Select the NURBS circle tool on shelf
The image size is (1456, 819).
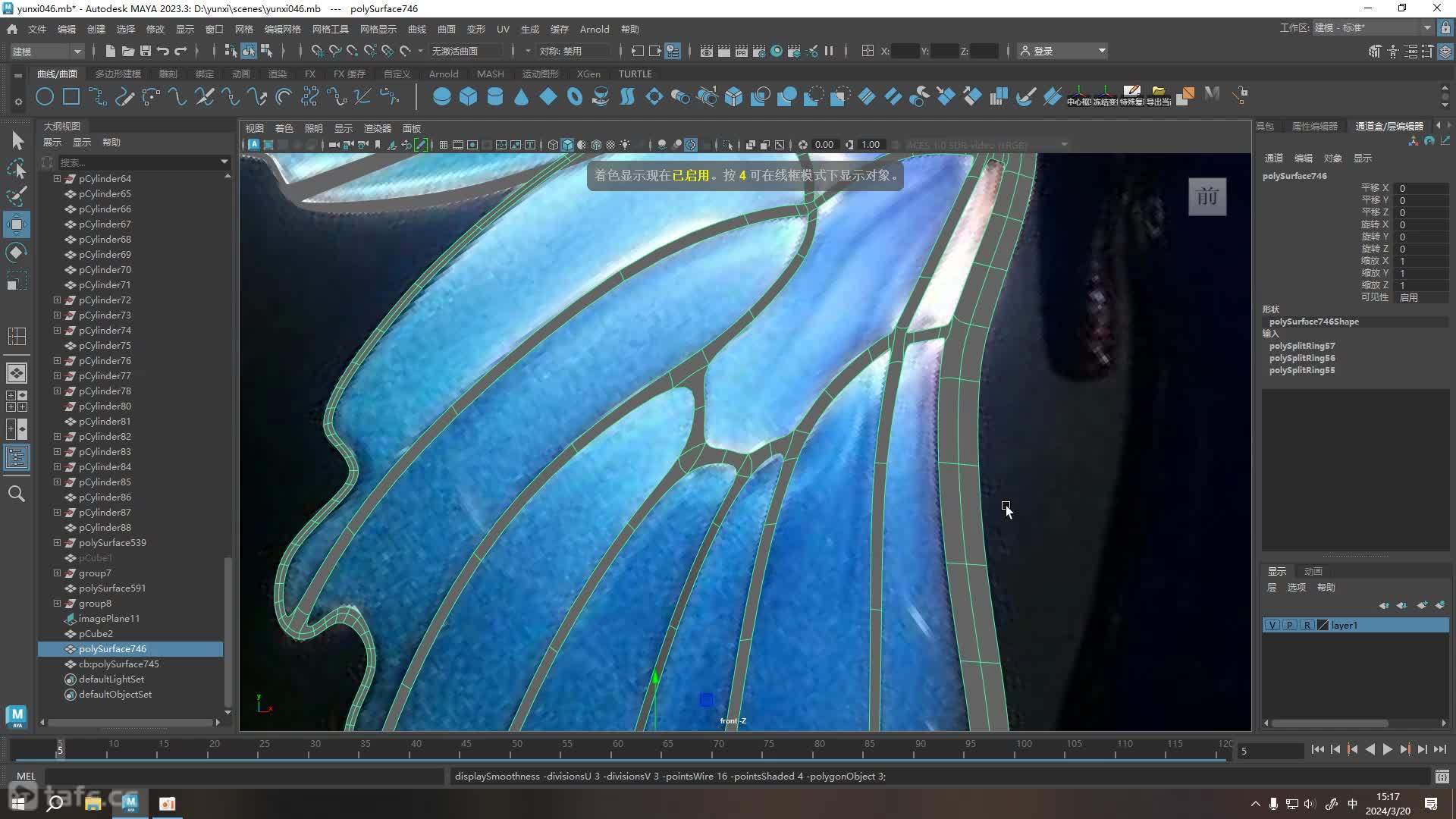pos(45,96)
